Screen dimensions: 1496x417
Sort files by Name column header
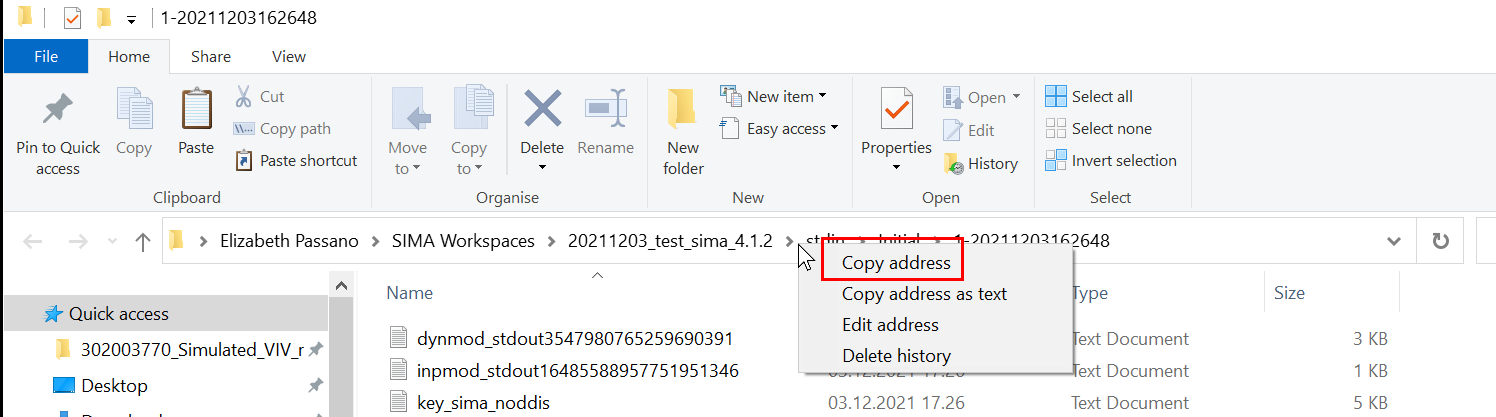409,293
